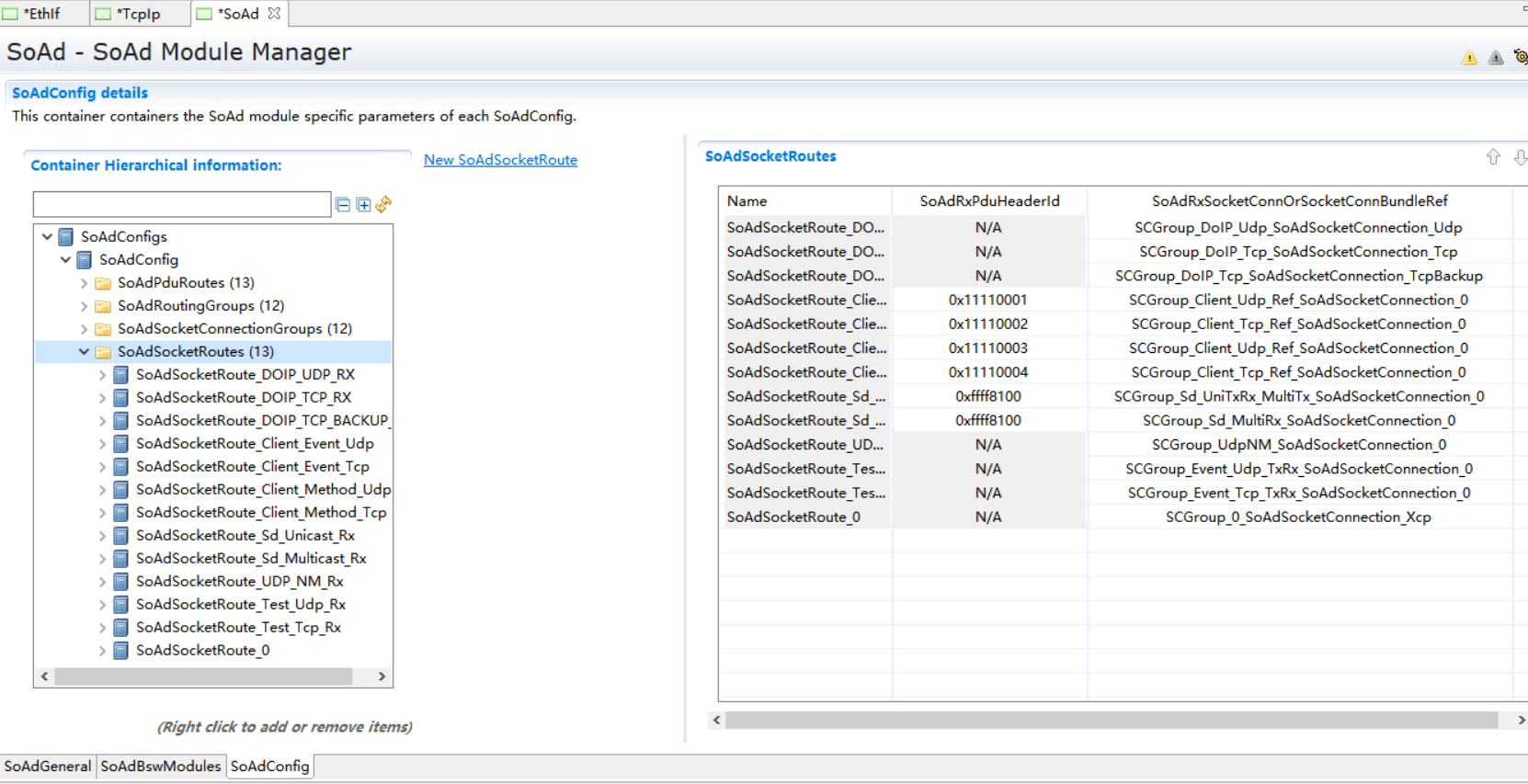The width and height of the screenshot is (1528, 784).
Task: Click the New SoAdSocketRoute link
Action: coord(500,160)
